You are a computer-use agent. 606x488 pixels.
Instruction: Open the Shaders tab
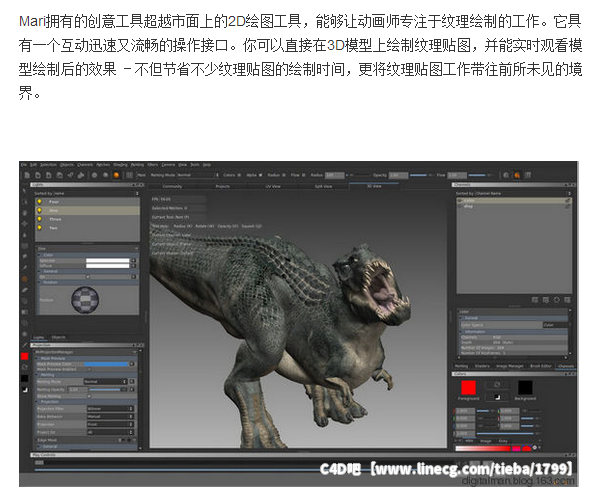pos(482,366)
